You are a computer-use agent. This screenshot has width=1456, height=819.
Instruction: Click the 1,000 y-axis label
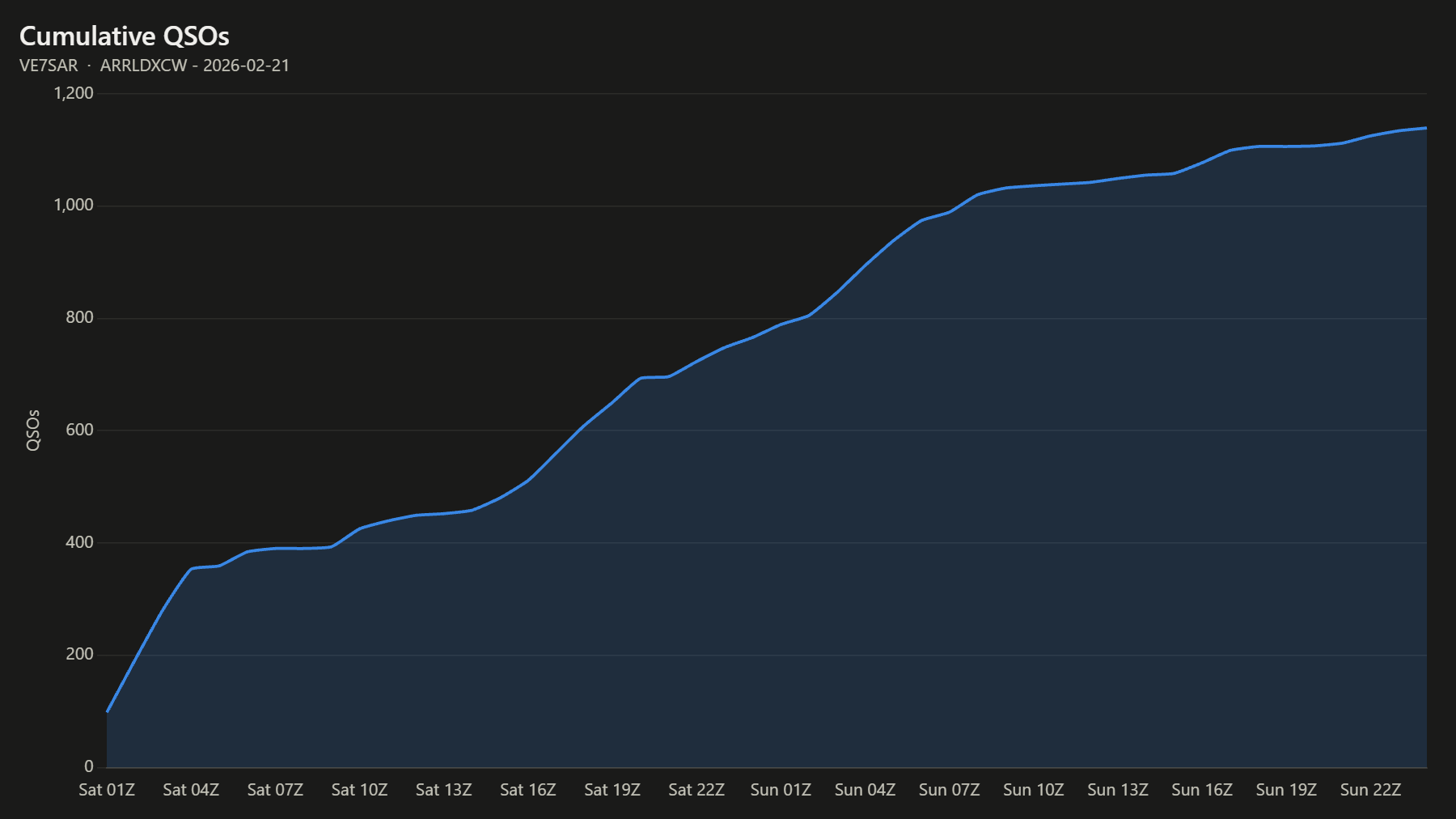click(74, 206)
